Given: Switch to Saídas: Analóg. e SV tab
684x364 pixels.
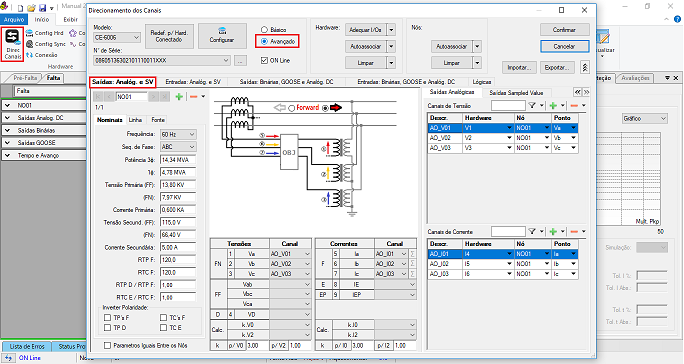Looking at the screenshot, I should pos(123,82).
